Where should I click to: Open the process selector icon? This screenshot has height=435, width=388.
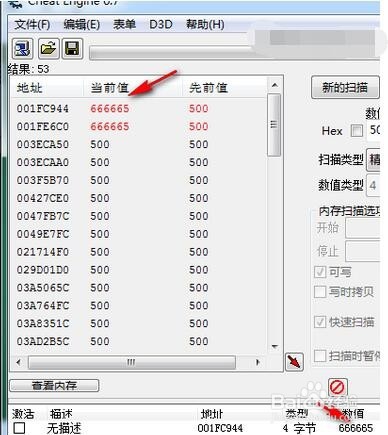tap(23, 49)
